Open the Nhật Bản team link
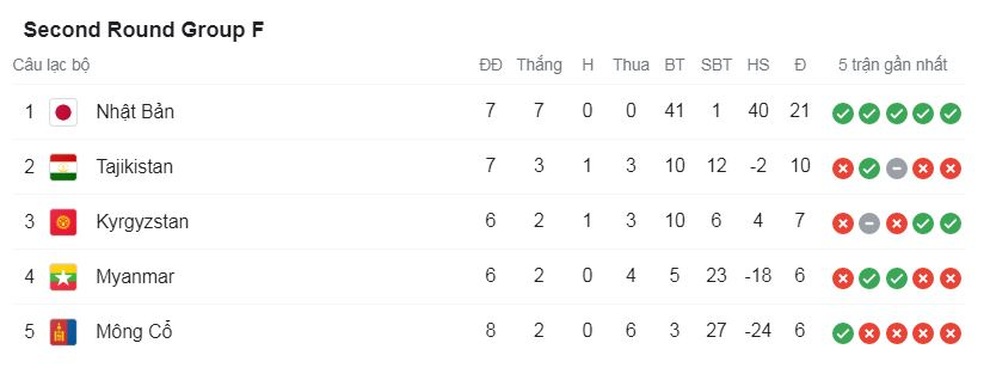Image resolution: width=990 pixels, height=380 pixels. tap(134, 112)
